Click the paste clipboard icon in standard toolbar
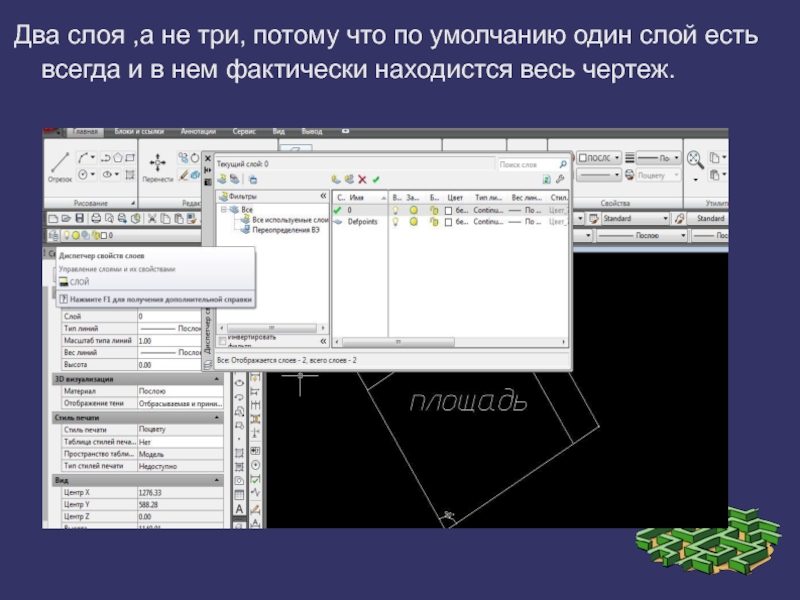800x600 pixels. click(x=179, y=218)
